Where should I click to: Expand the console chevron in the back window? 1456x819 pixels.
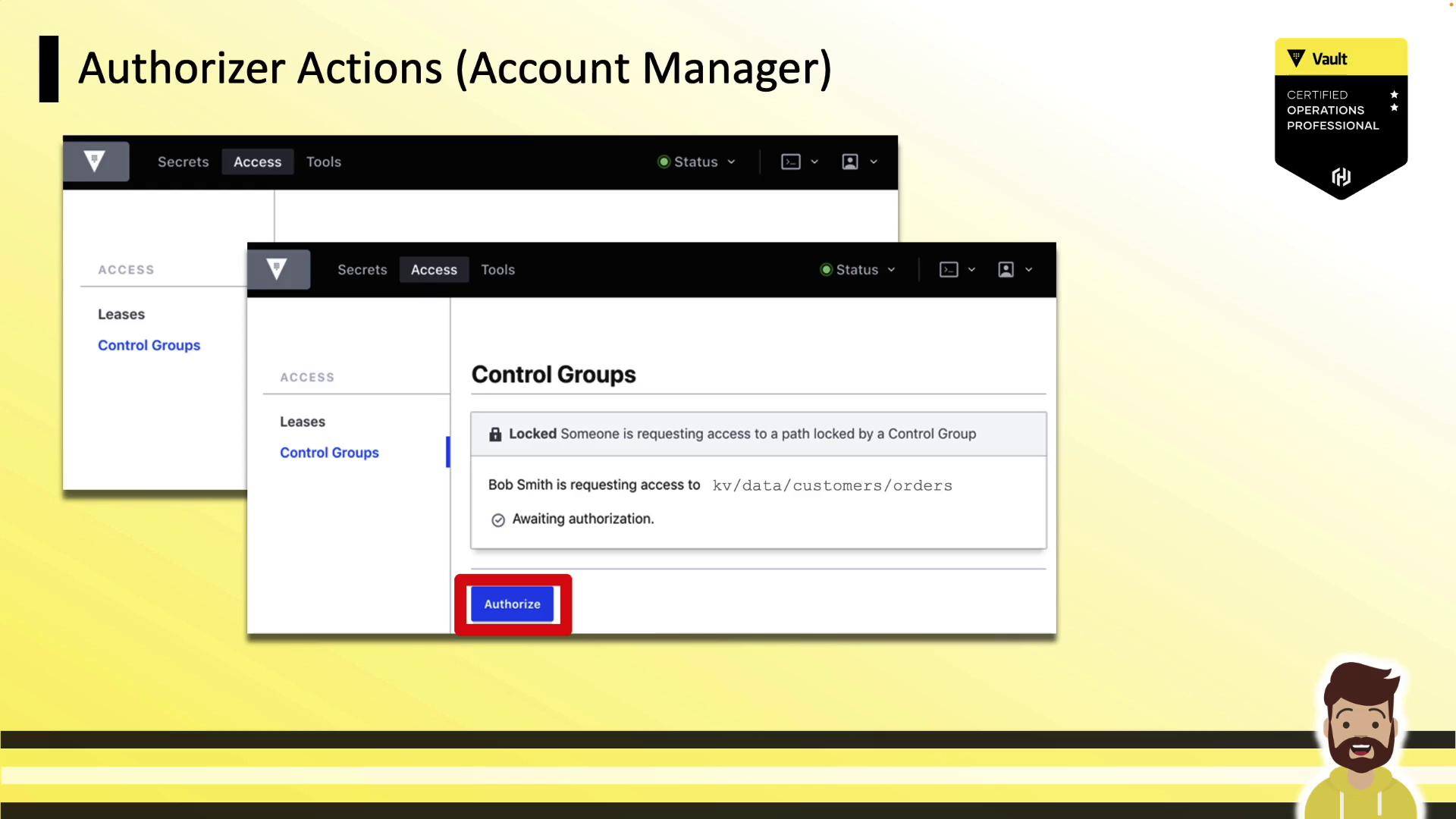814,162
